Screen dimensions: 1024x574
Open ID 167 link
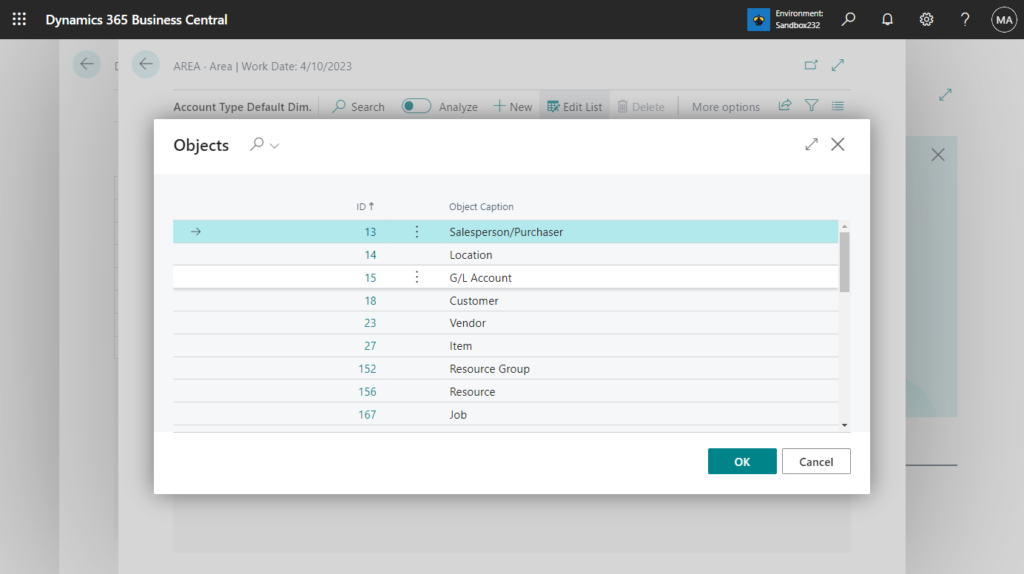[x=367, y=414]
